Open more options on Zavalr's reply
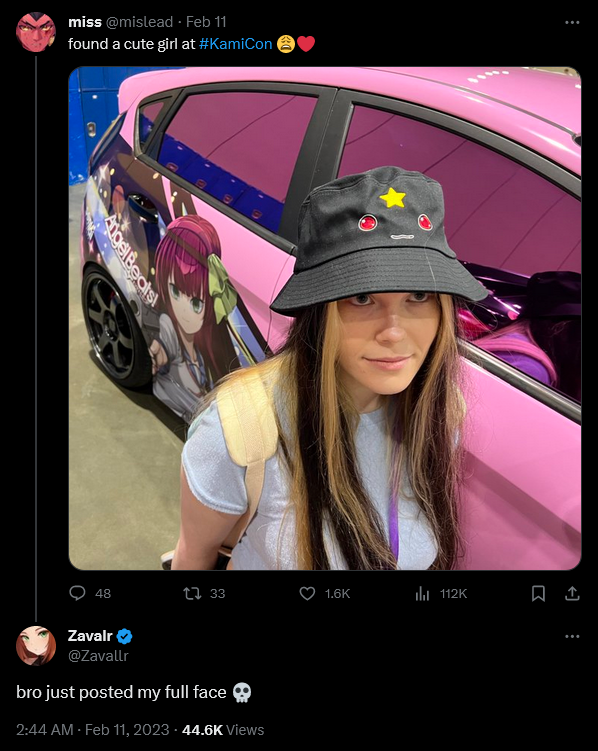This screenshot has width=598, height=751. point(572,637)
